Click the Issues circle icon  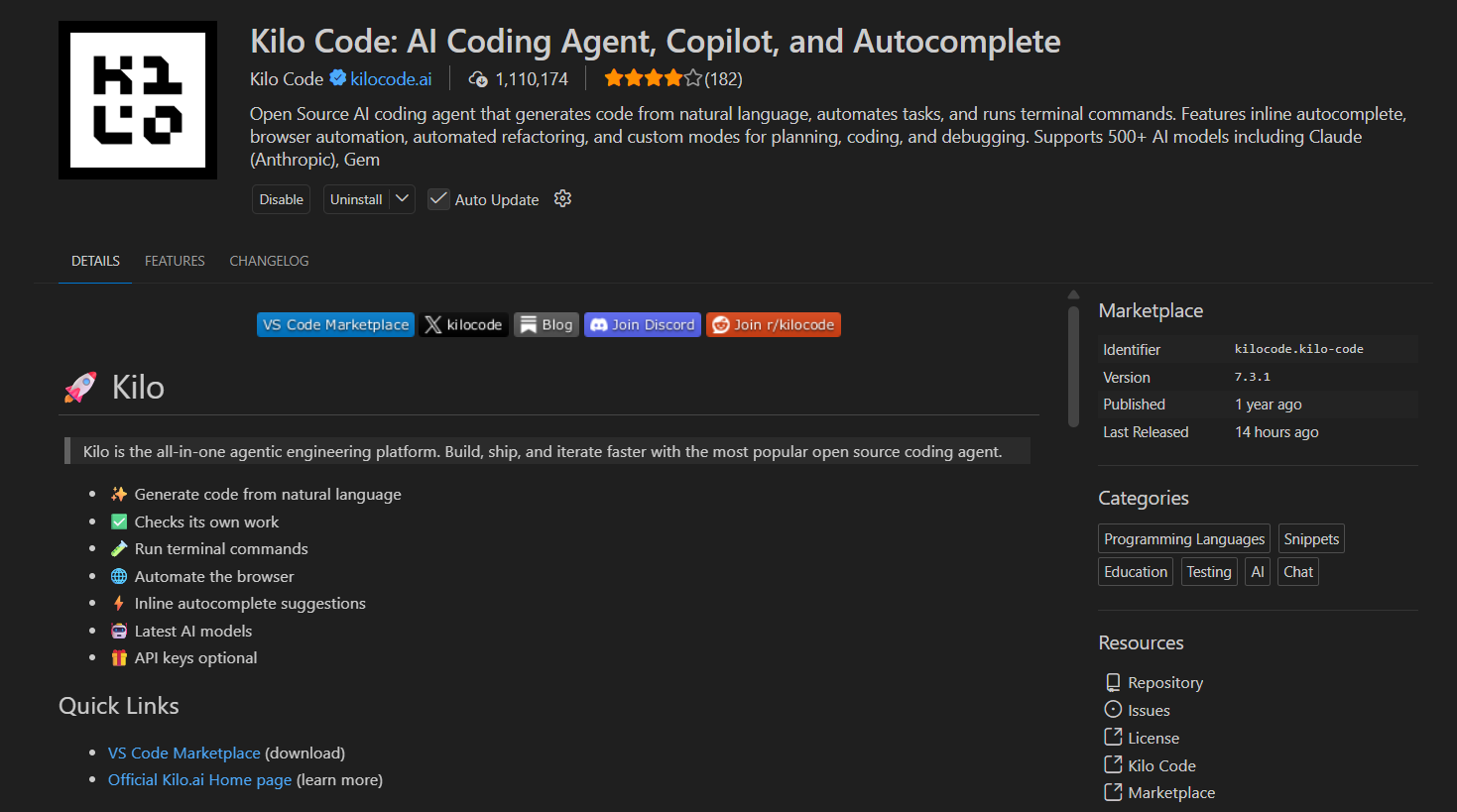click(x=1113, y=710)
